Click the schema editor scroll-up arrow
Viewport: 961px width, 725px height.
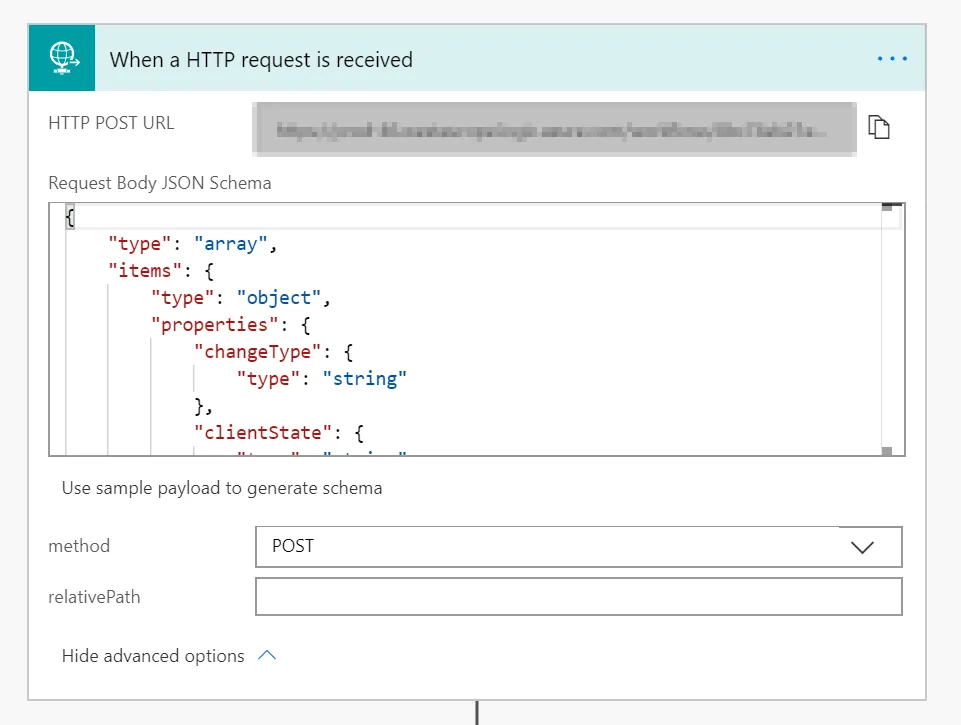point(886,204)
